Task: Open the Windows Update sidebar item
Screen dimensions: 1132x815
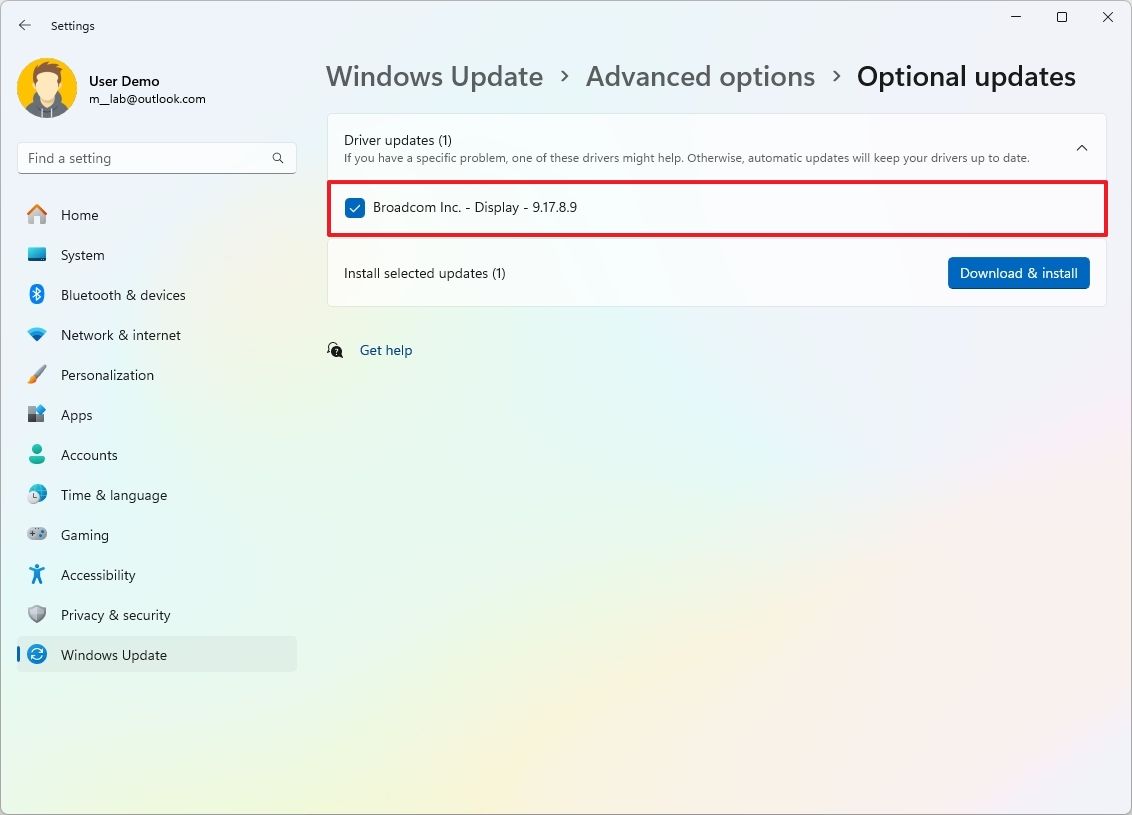Action: click(x=114, y=655)
